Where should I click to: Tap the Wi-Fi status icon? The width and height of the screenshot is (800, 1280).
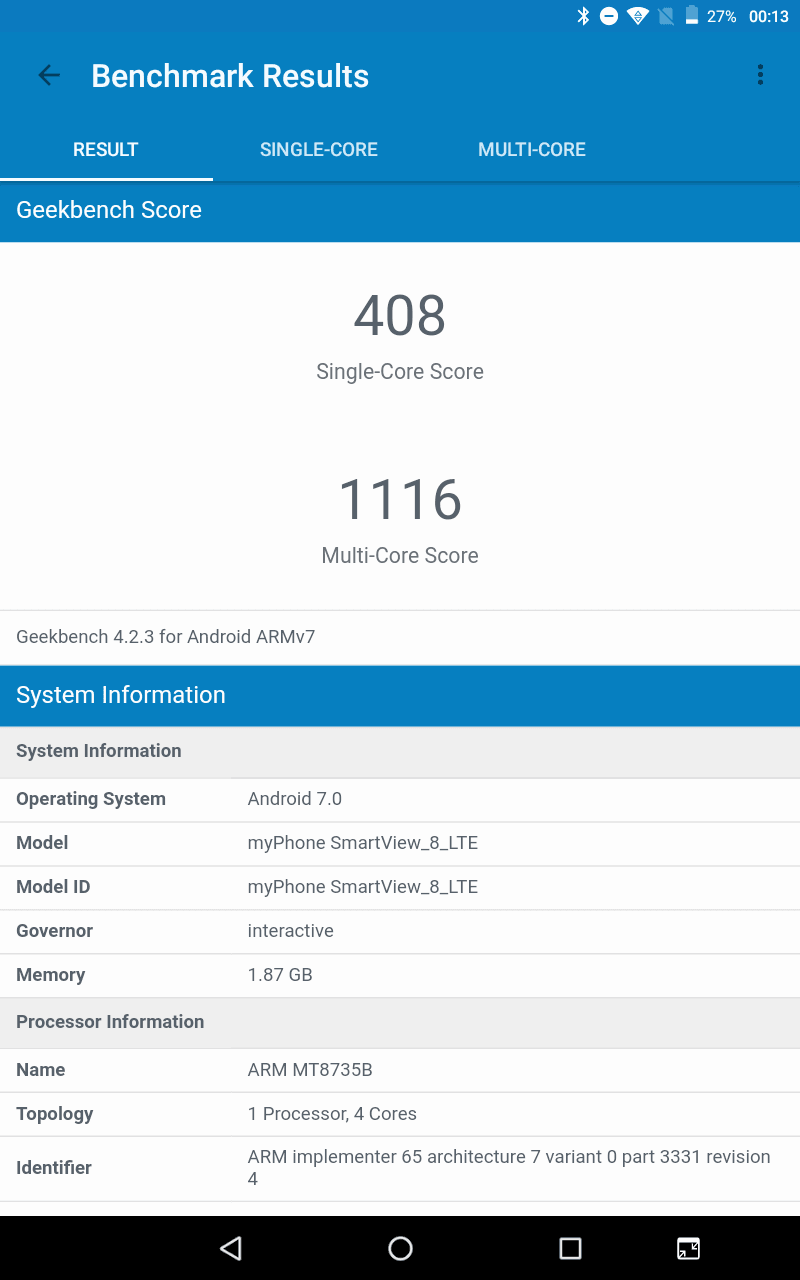[x=638, y=16]
